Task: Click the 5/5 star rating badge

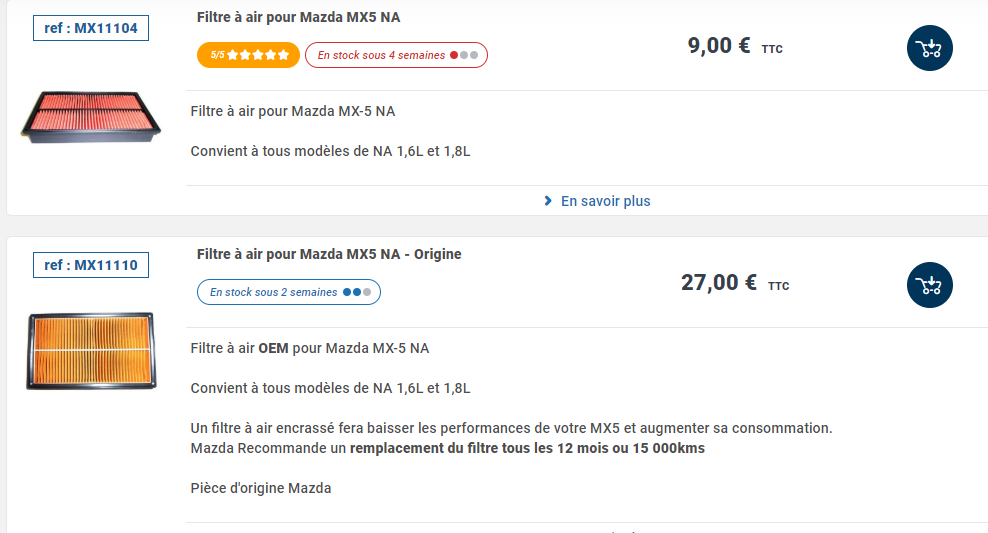Action: pyautogui.click(x=248, y=55)
